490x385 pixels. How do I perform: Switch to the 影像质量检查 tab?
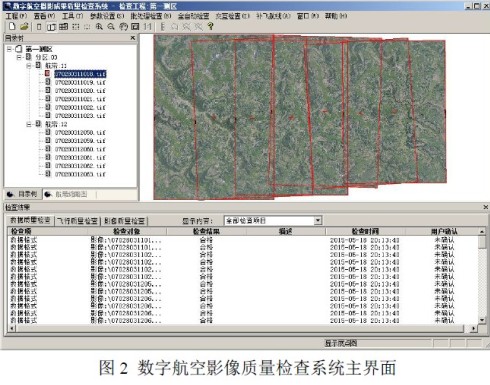click(124, 221)
